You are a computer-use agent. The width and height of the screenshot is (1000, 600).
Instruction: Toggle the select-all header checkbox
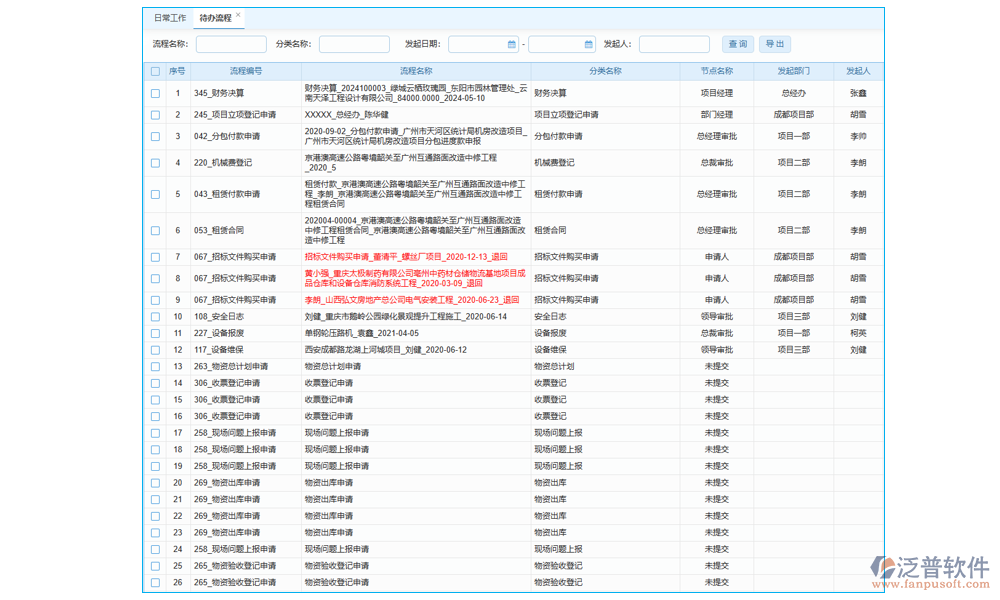155,71
